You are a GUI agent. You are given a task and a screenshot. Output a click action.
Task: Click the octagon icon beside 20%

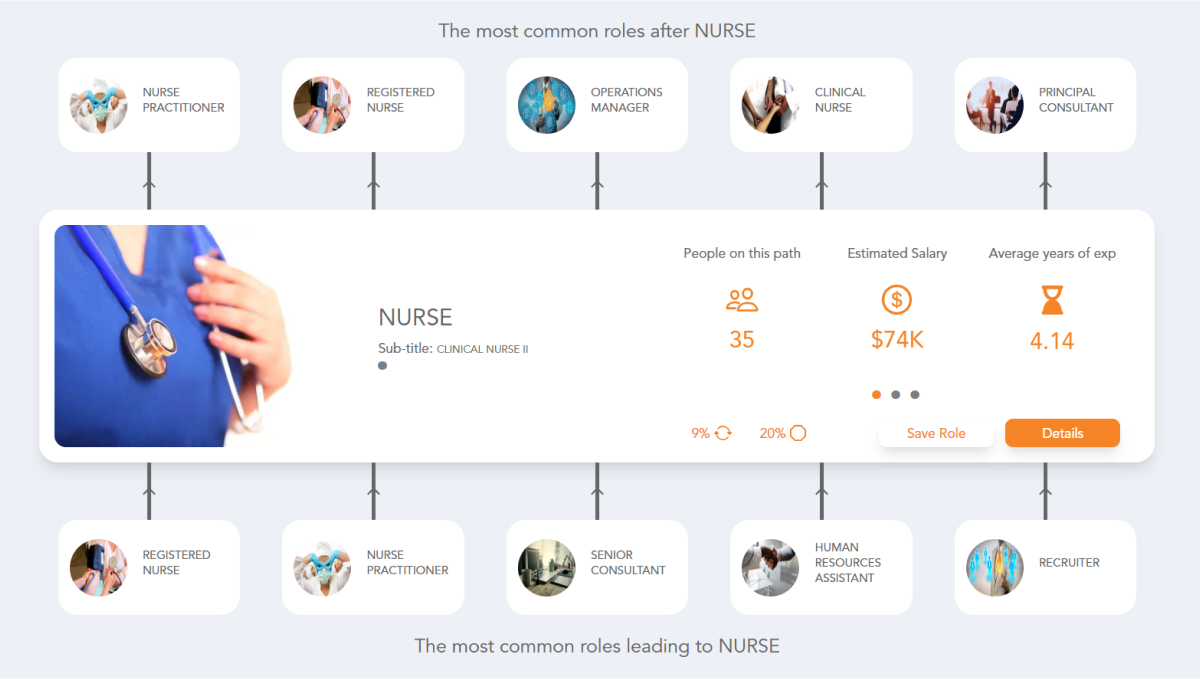(797, 432)
